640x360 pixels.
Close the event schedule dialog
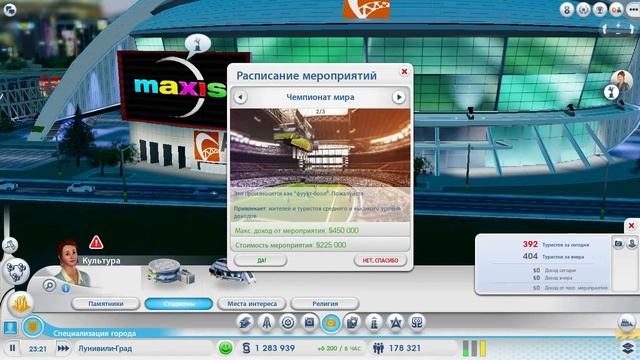[404, 72]
